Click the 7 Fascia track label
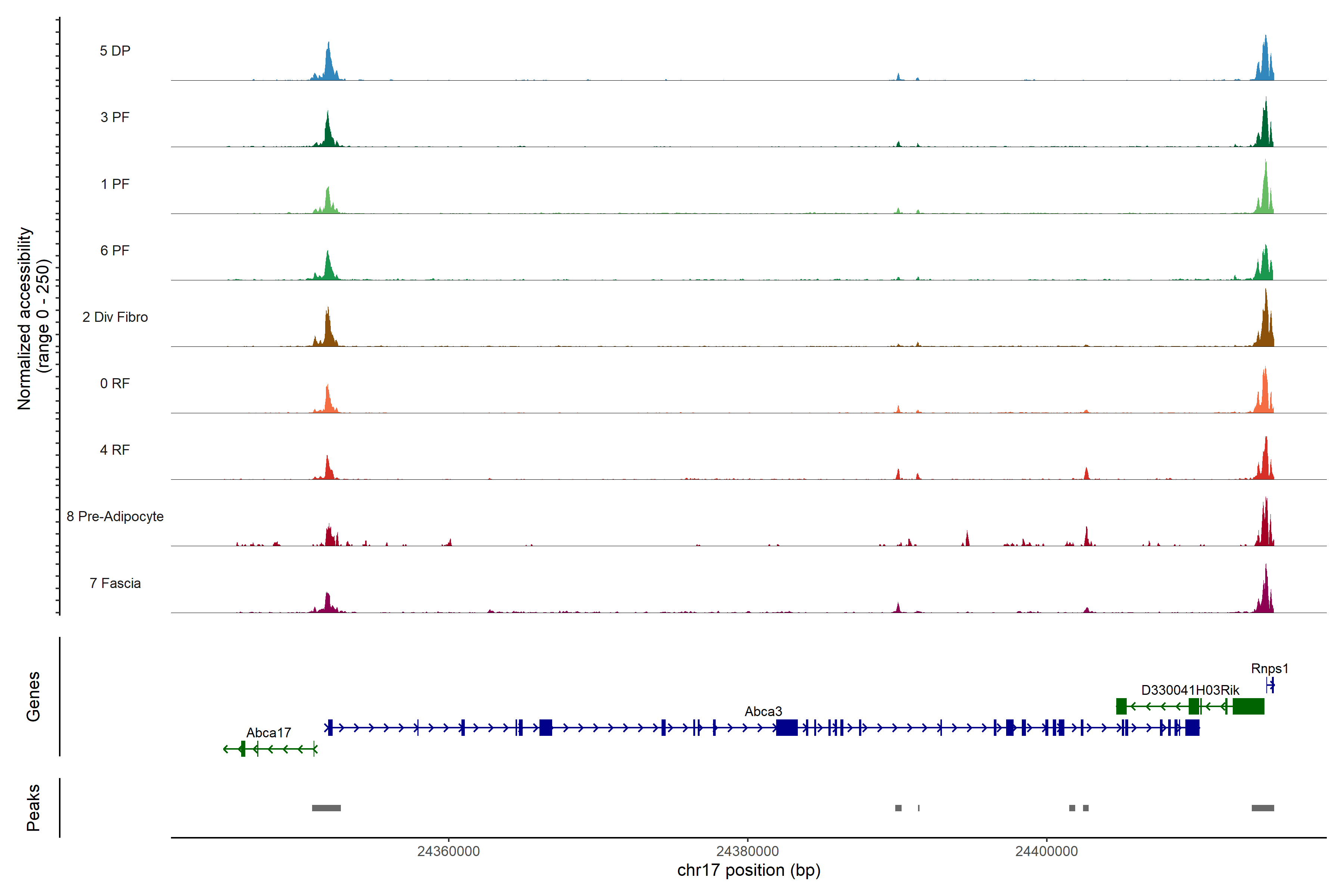The height and width of the screenshot is (896, 1344). (115, 584)
